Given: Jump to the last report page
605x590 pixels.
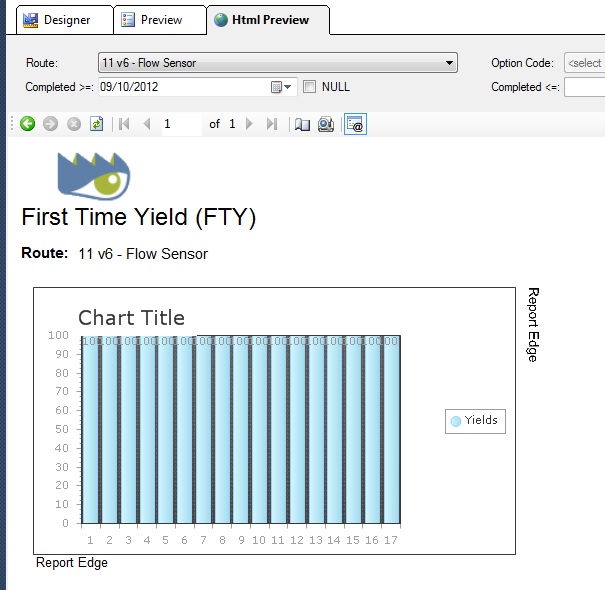Looking at the screenshot, I should pyautogui.click(x=272, y=124).
